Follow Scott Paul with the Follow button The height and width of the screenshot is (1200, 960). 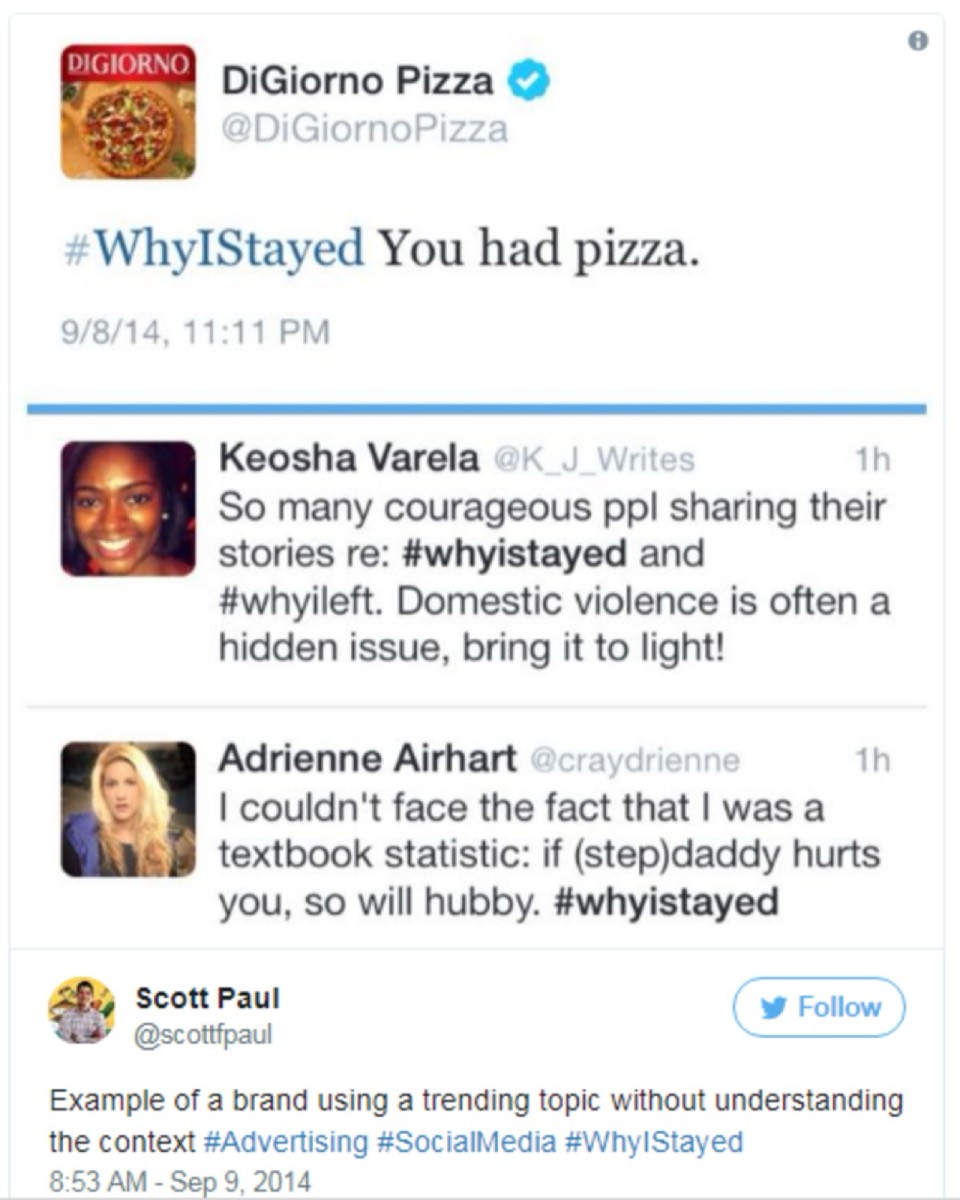819,1007
